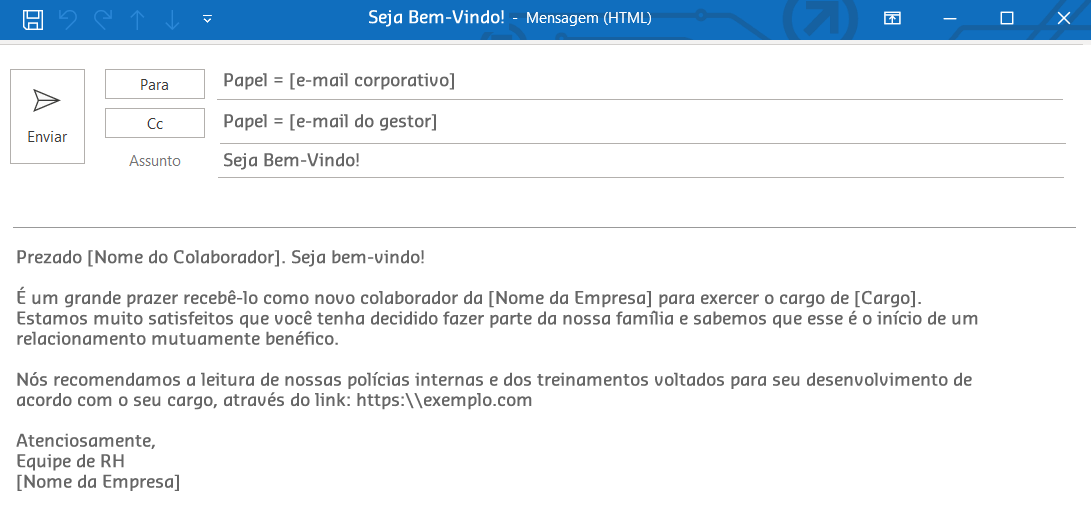Minimize the message window
Image resolution: width=1091 pixels, height=507 pixels.
[949, 19]
